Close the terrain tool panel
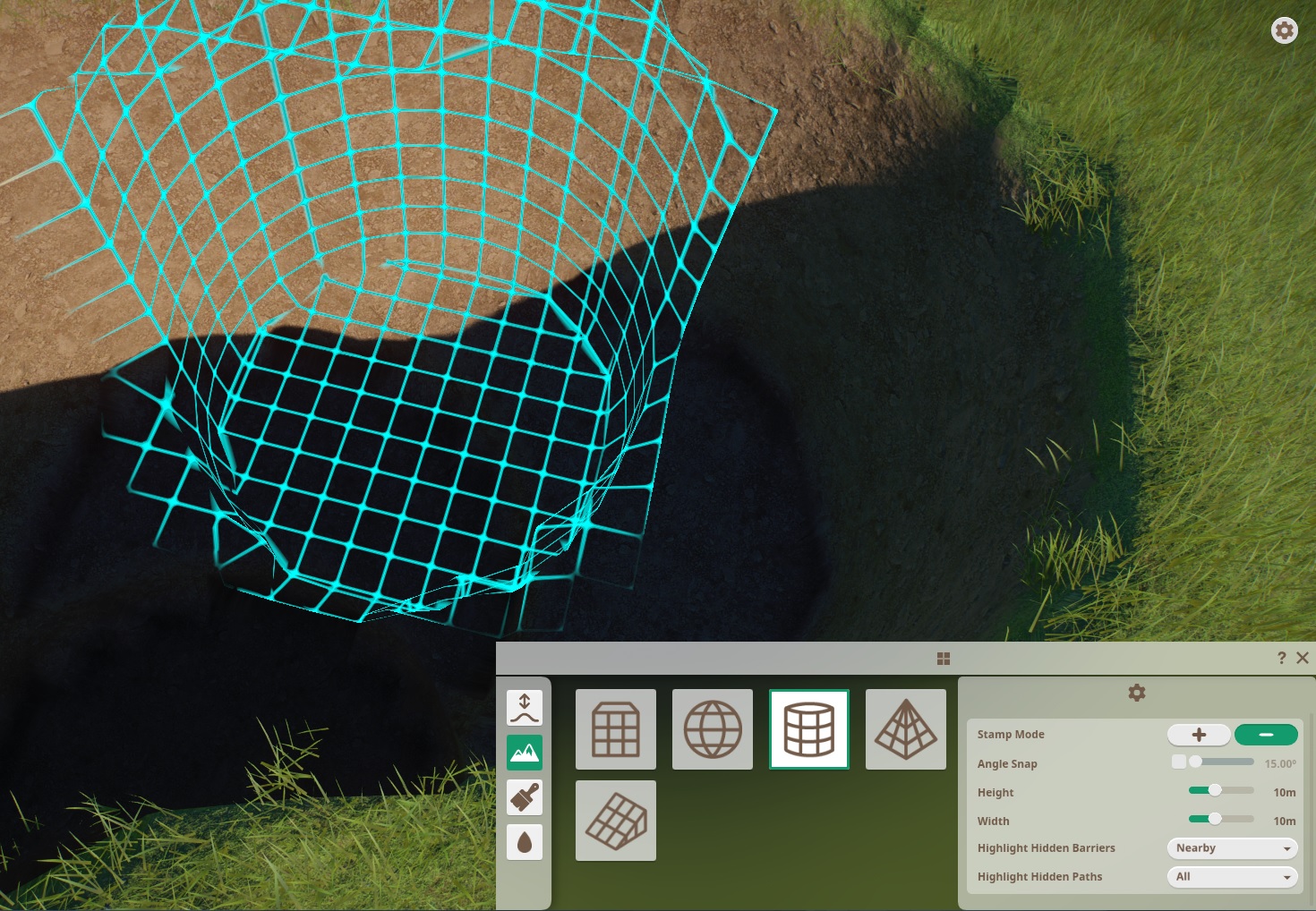 [x=1303, y=658]
